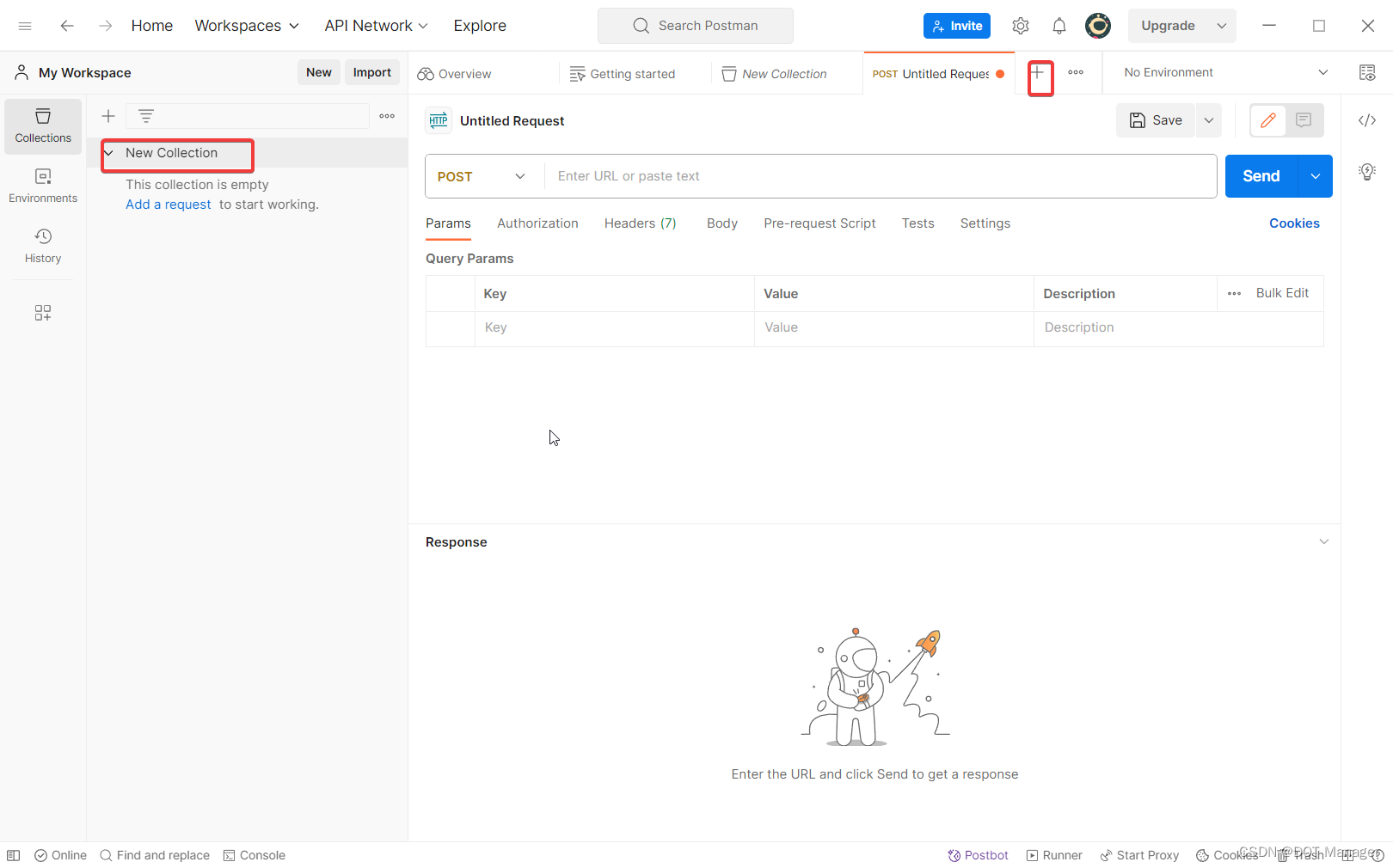Open the notifications bell
1393x868 pixels.
pyautogui.click(x=1059, y=26)
